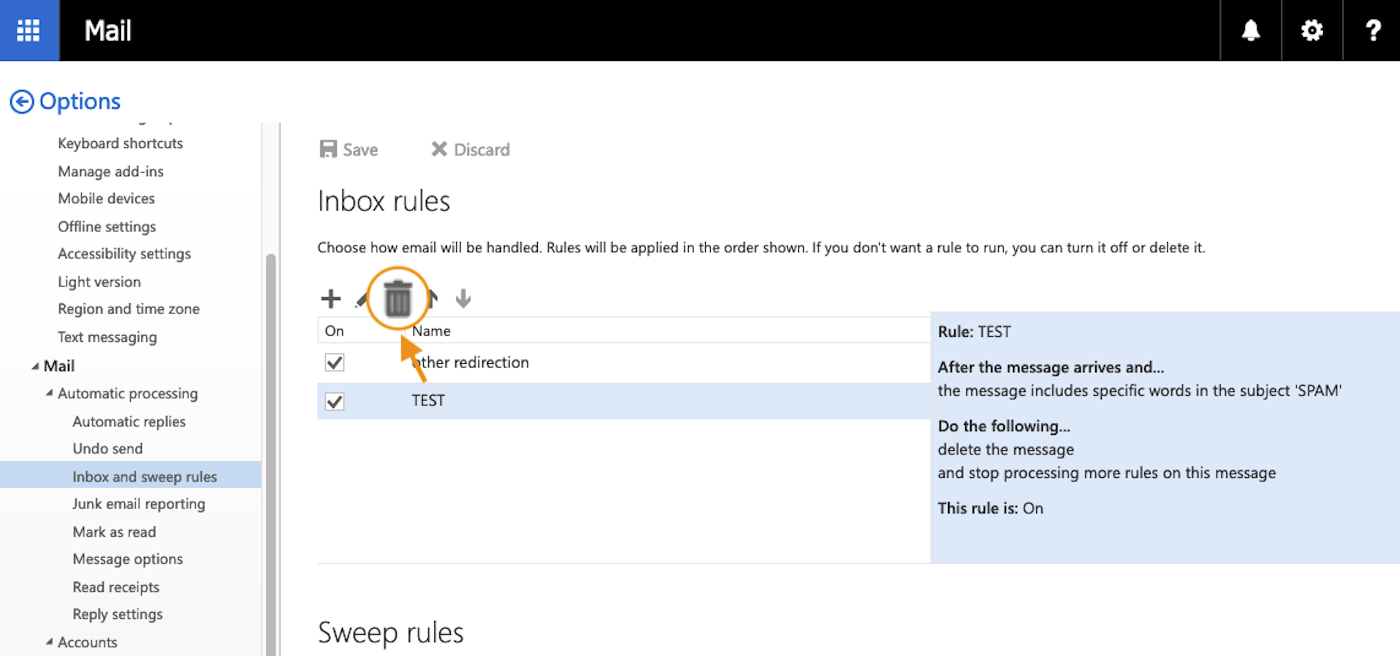Select Junk email reporting in sidebar

(x=139, y=504)
